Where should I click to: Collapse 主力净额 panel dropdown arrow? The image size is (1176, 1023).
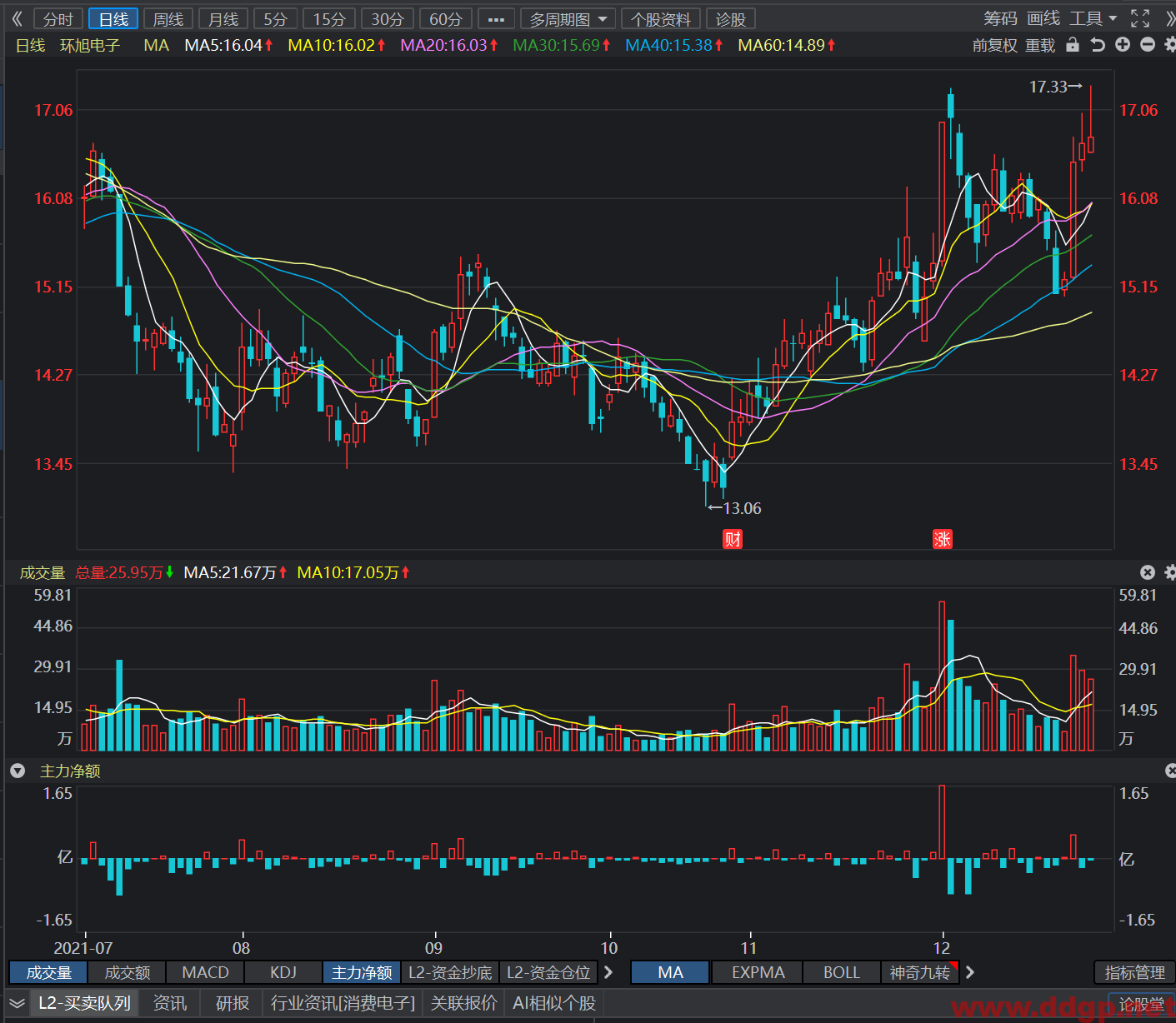coord(18,771)
